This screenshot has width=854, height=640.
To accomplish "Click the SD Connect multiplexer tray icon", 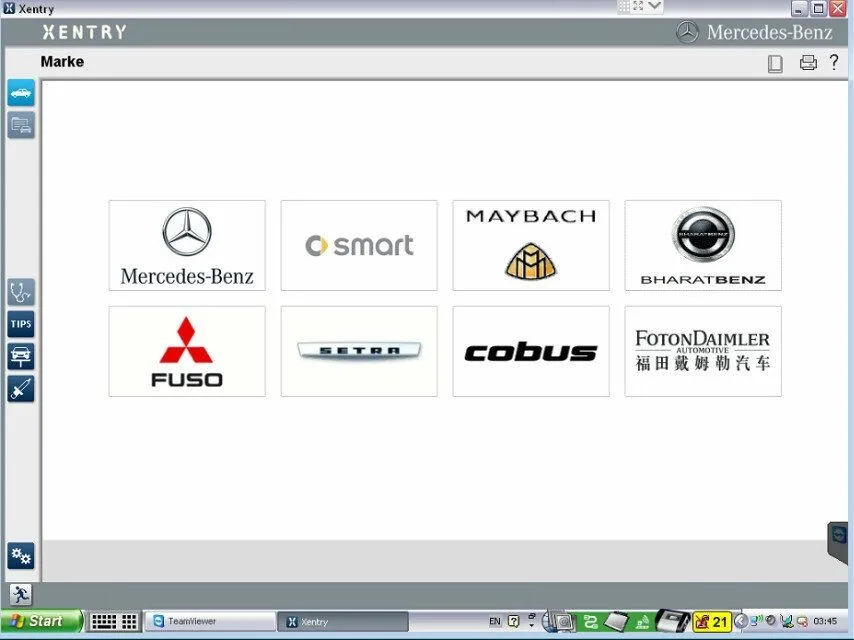I will [x=672, y=620].
